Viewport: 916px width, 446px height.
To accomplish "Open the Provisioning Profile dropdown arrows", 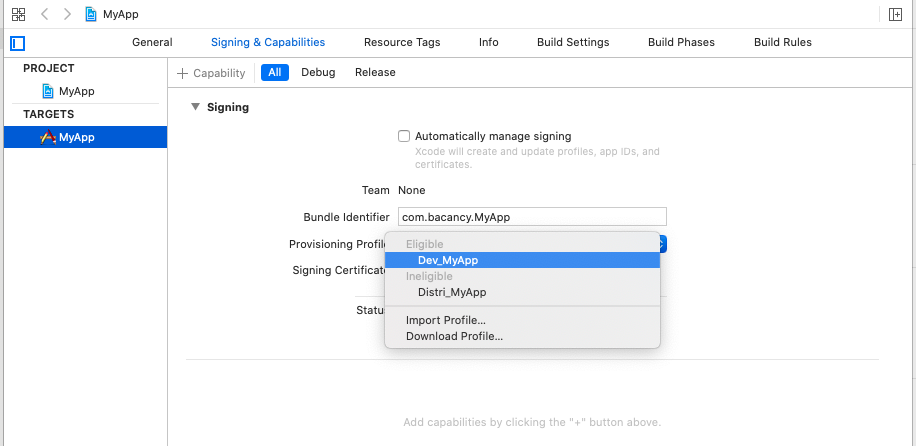I will coord(662,244).
